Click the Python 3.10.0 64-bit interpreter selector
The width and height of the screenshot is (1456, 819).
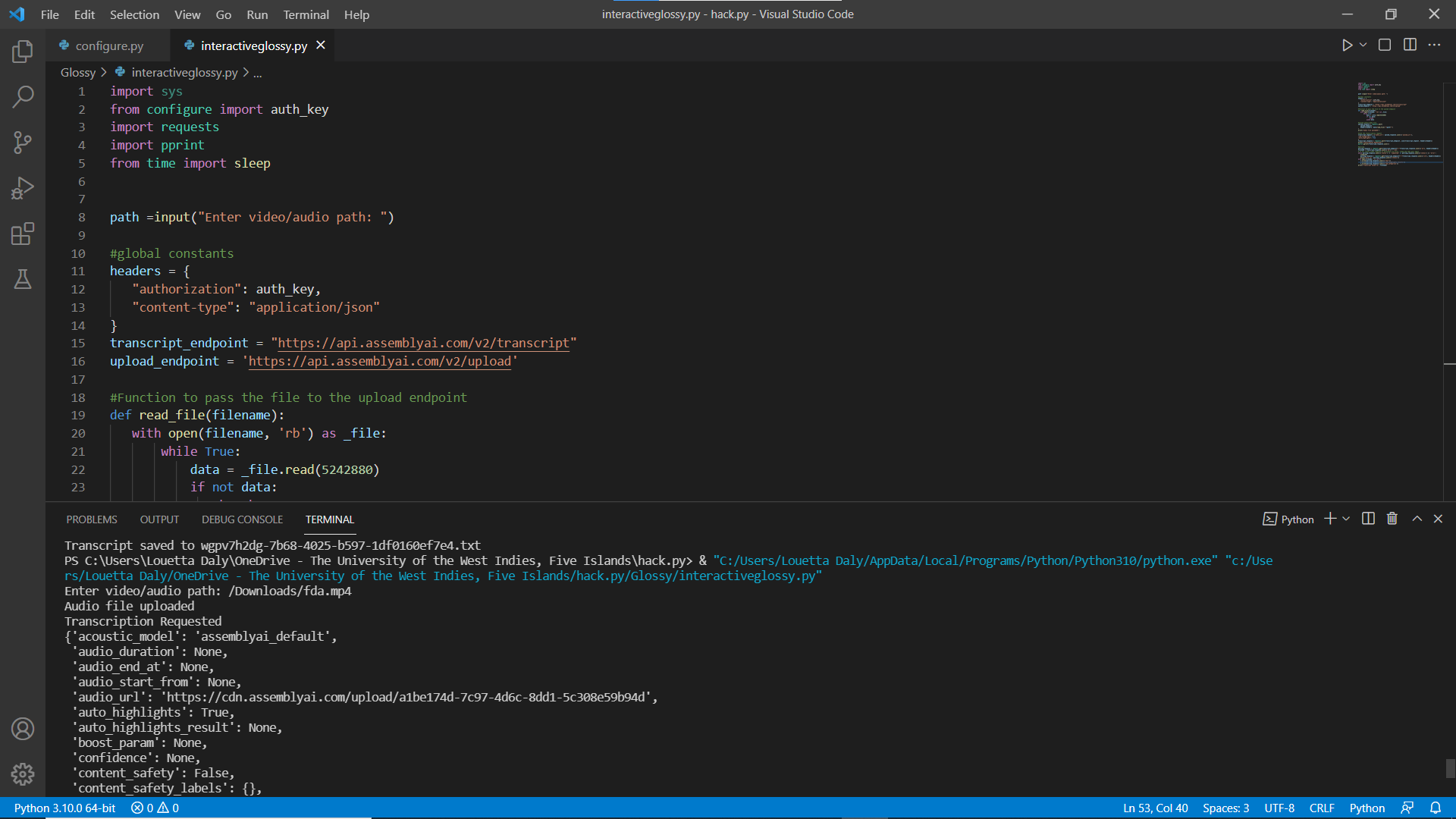tap(64, 808)
